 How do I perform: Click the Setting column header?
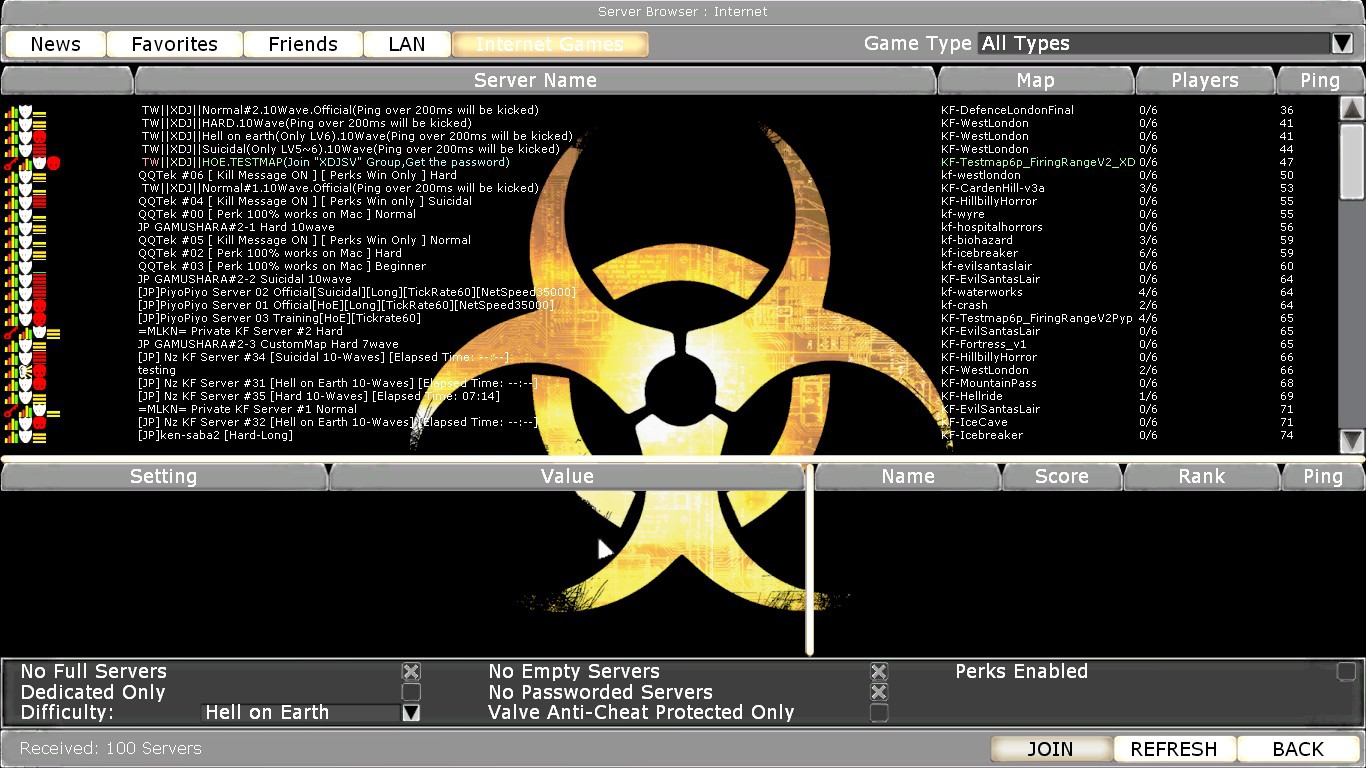click(164, 477)
